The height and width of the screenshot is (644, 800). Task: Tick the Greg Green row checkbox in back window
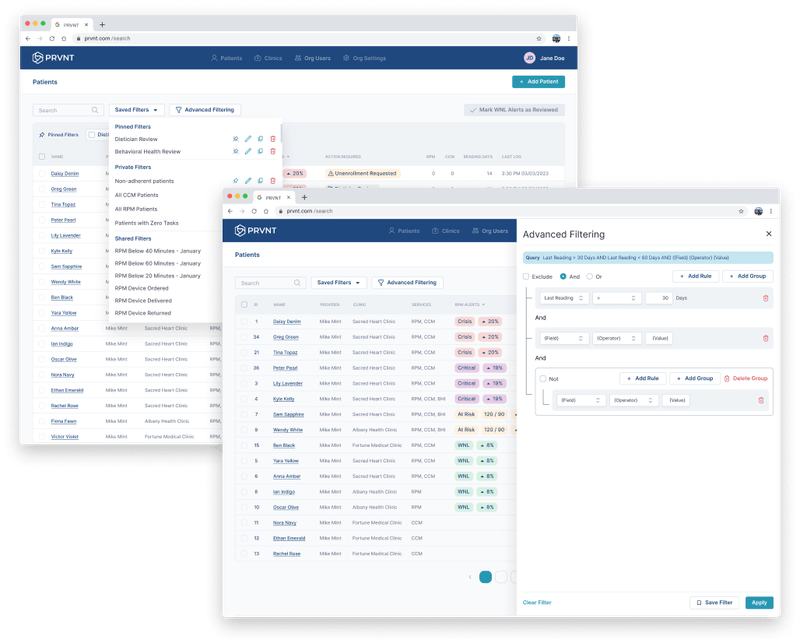[42, 189]
